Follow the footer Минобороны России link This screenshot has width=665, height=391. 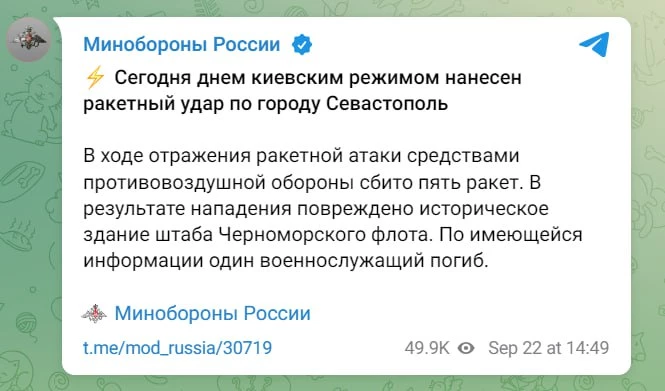pyautogui.click(x=212, y=313)
